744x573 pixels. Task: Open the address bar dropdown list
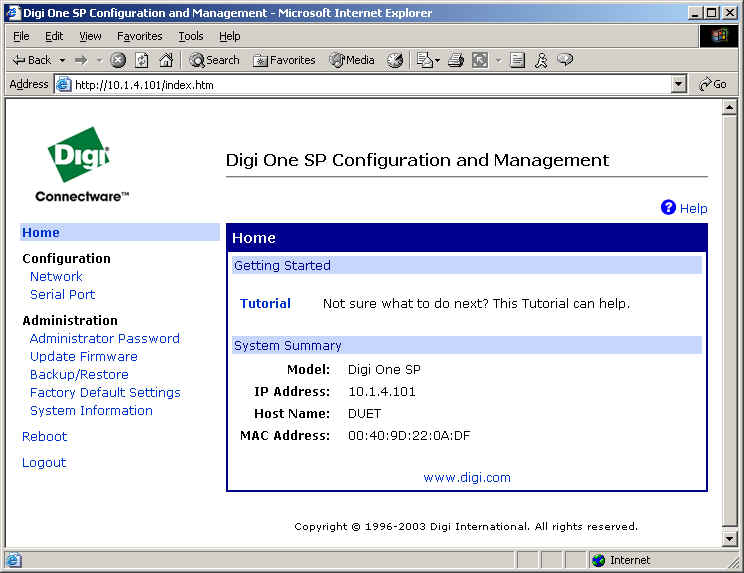coord(679,85)
